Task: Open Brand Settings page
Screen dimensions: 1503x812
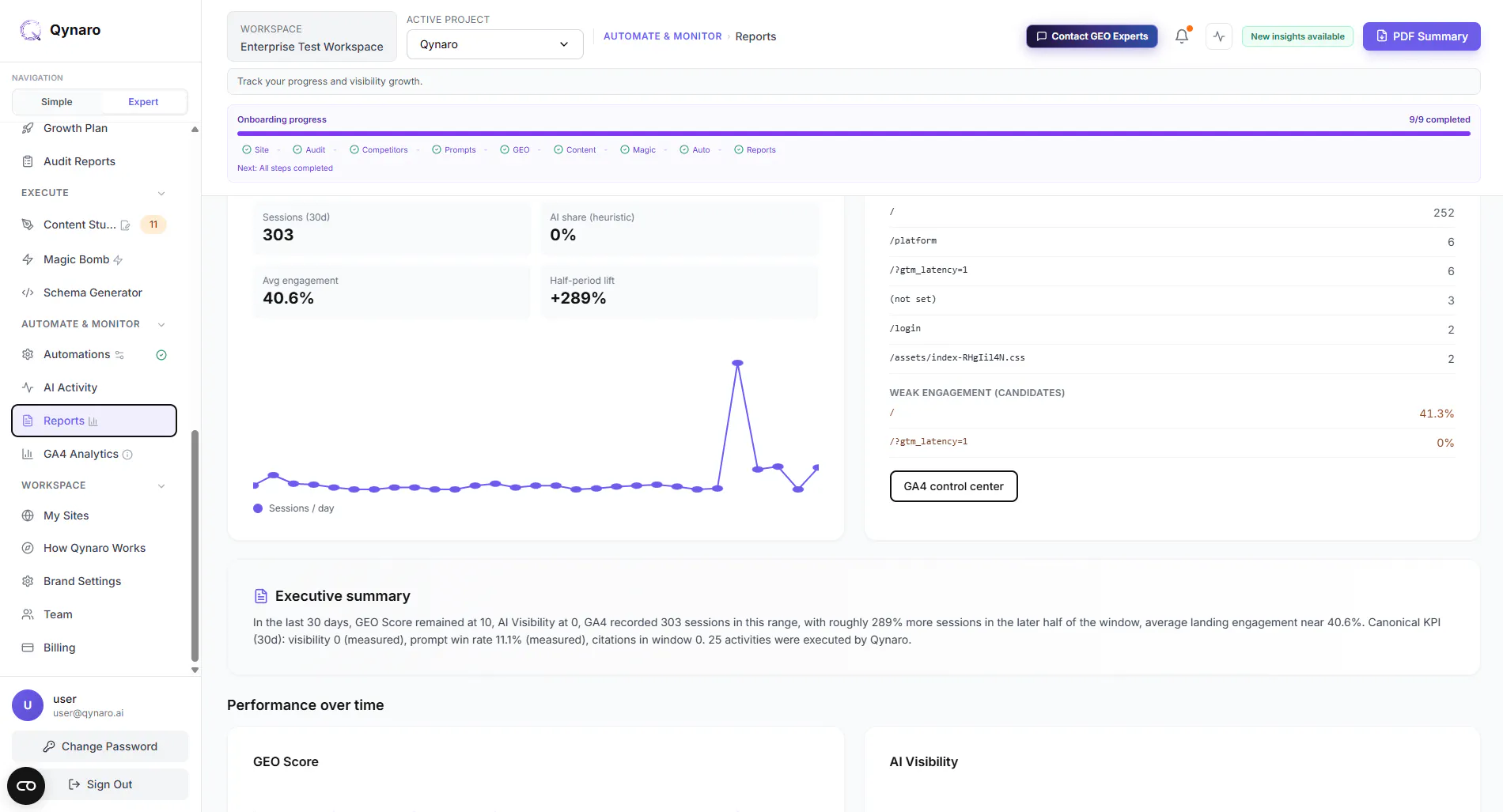Action: pos(94,581)
